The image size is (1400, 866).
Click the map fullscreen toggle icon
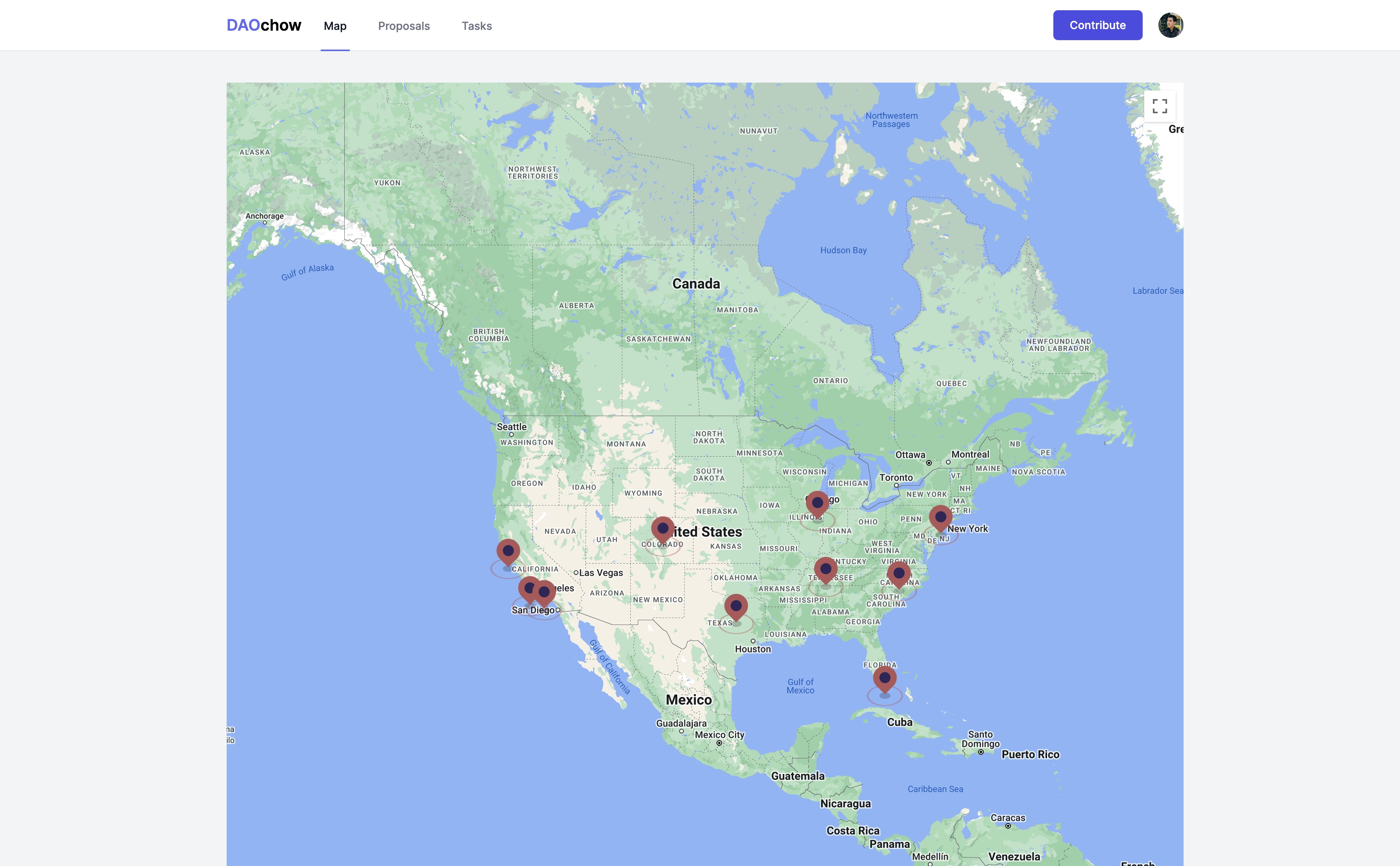click(1159, 106)
